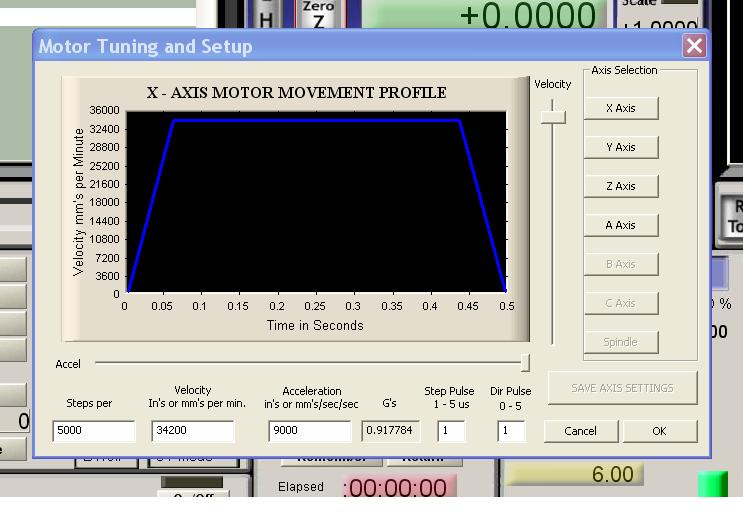Click the Steps per input field

click(94, 431)
